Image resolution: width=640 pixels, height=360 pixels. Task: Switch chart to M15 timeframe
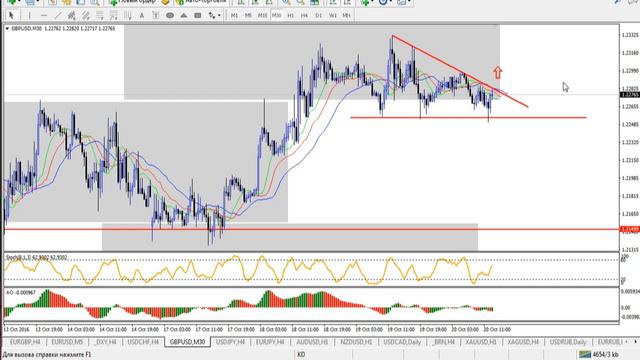262,16
